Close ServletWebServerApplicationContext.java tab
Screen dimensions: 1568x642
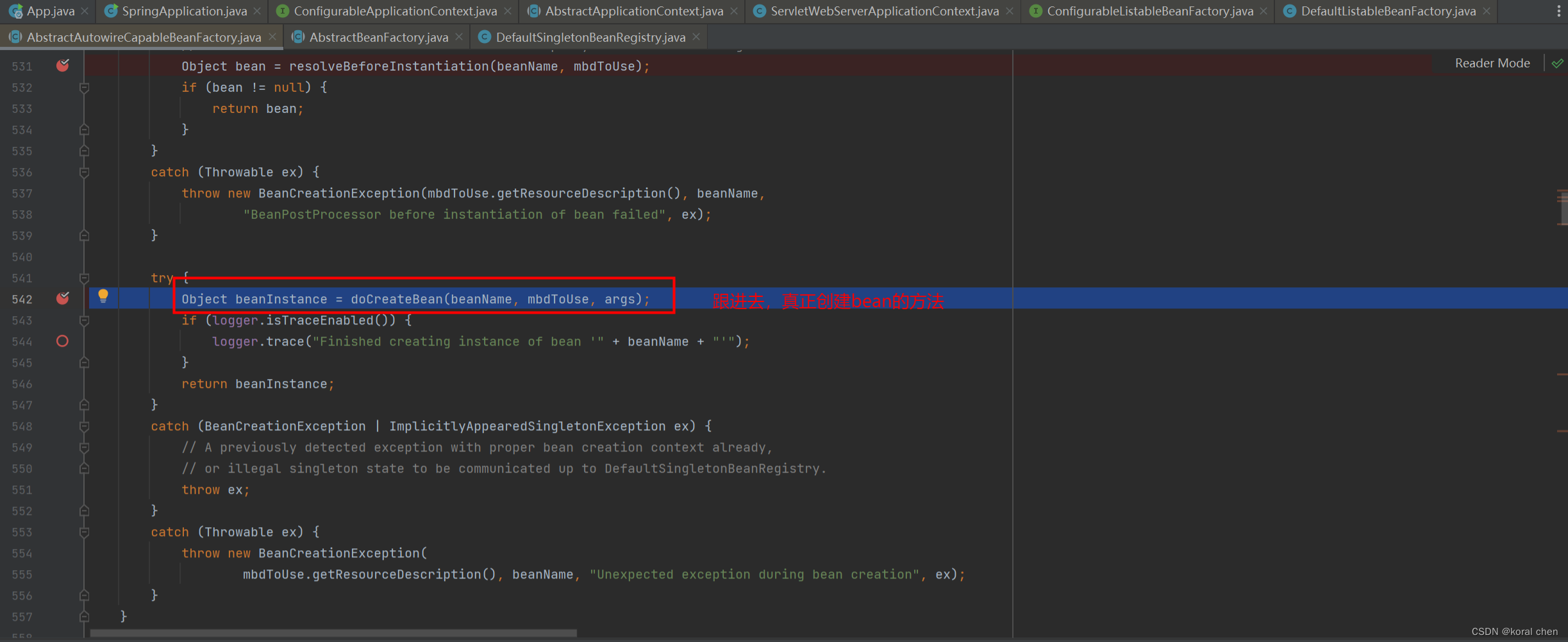pos(1010,11)
